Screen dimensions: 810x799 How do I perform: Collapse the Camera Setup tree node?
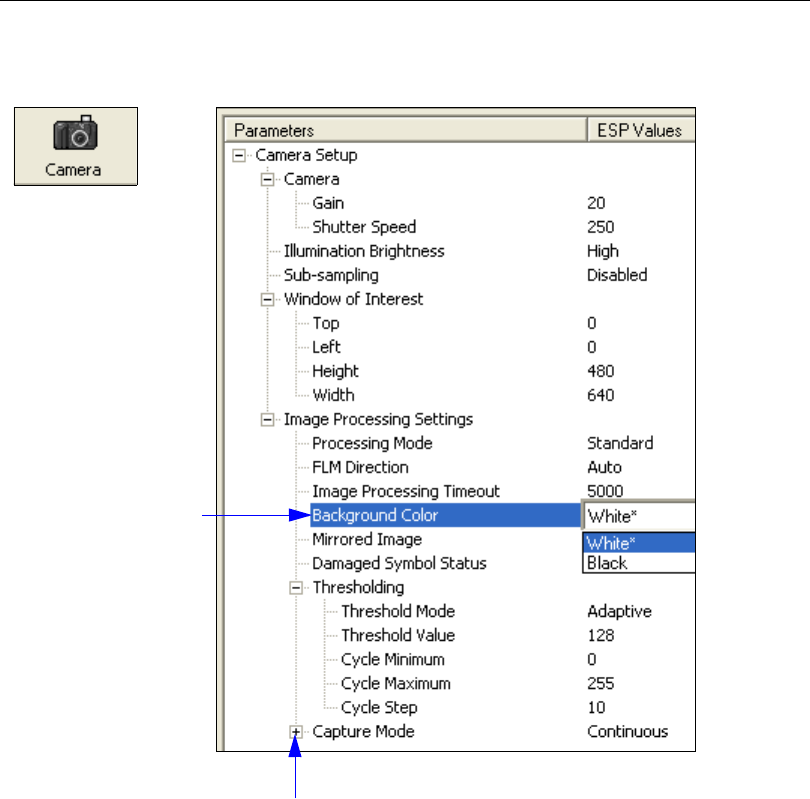(x=239, y=155)
